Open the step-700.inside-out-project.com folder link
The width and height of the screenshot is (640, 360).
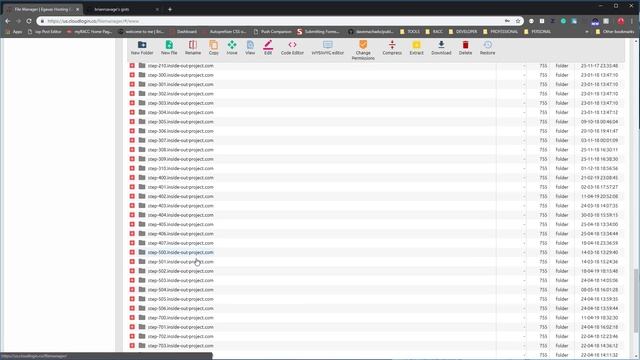pos(180,318)
